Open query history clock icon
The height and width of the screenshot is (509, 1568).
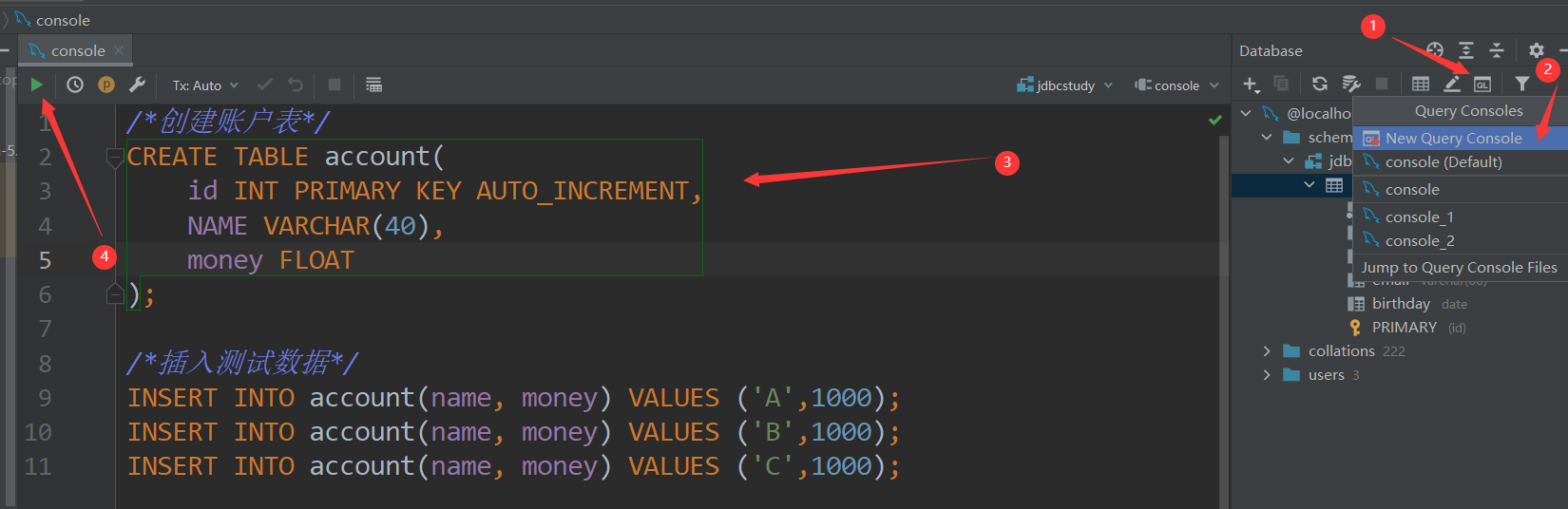coord(75,85)
